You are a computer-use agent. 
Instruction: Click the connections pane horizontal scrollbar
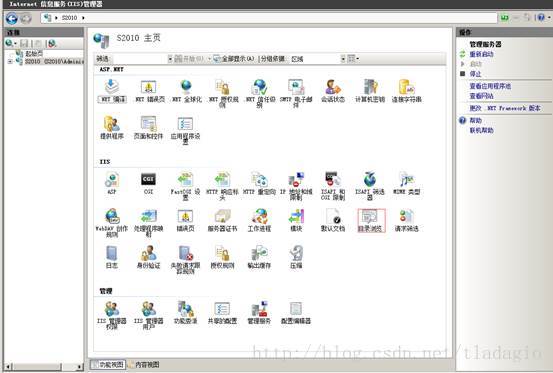coord(44,367)
